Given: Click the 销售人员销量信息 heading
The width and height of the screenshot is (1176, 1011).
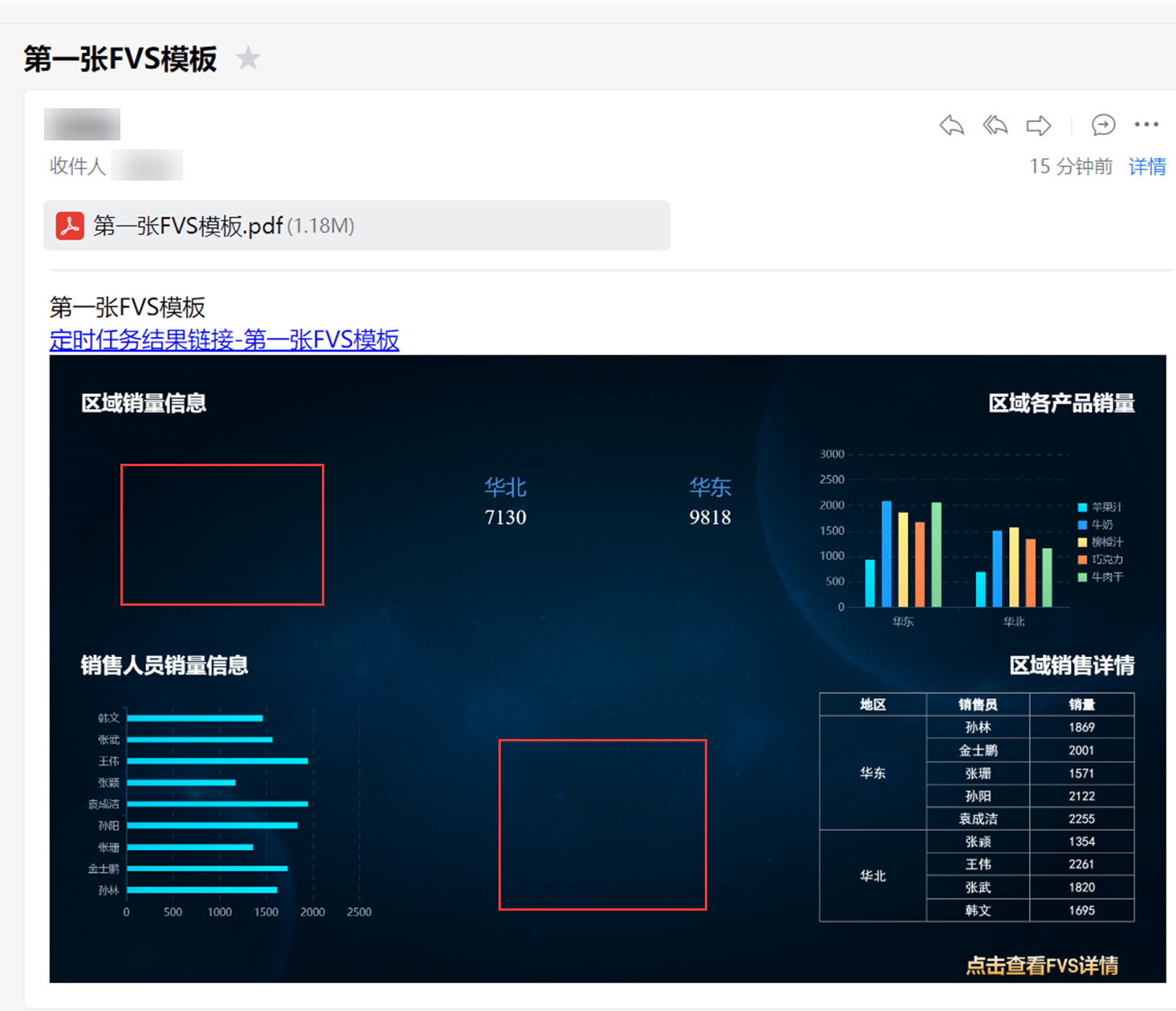Looking at the screenshot, I should coord(165,665).
